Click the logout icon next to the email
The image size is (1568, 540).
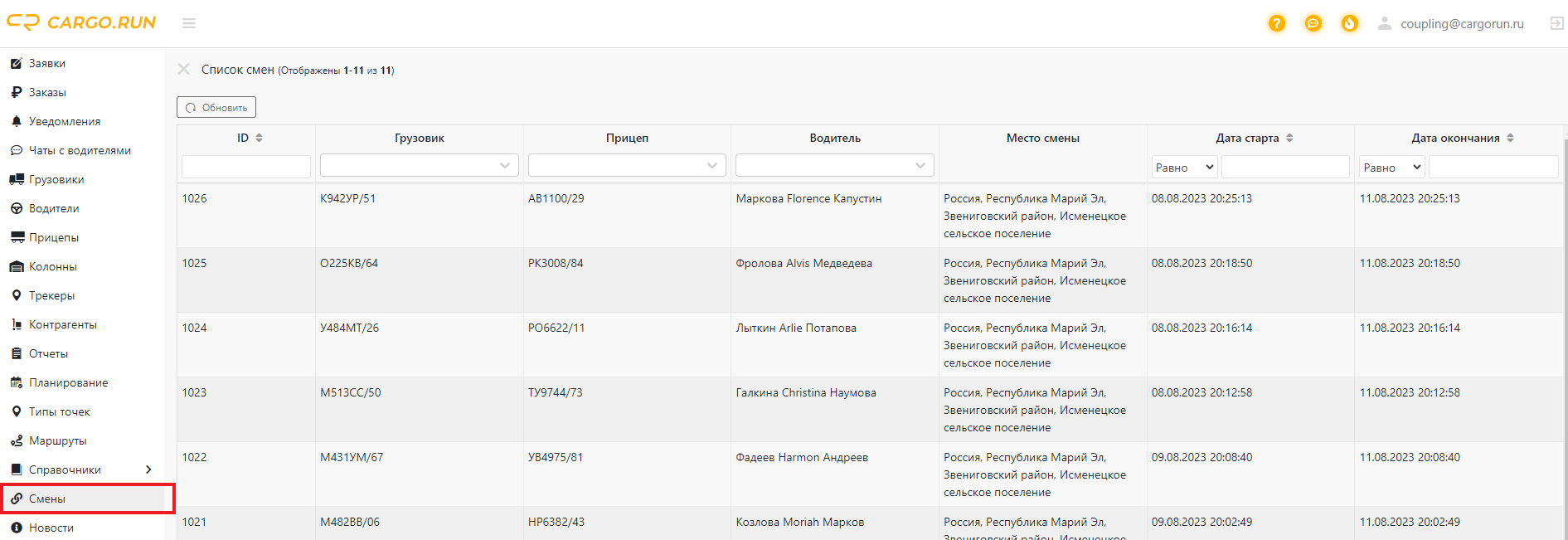(1557, 23)
